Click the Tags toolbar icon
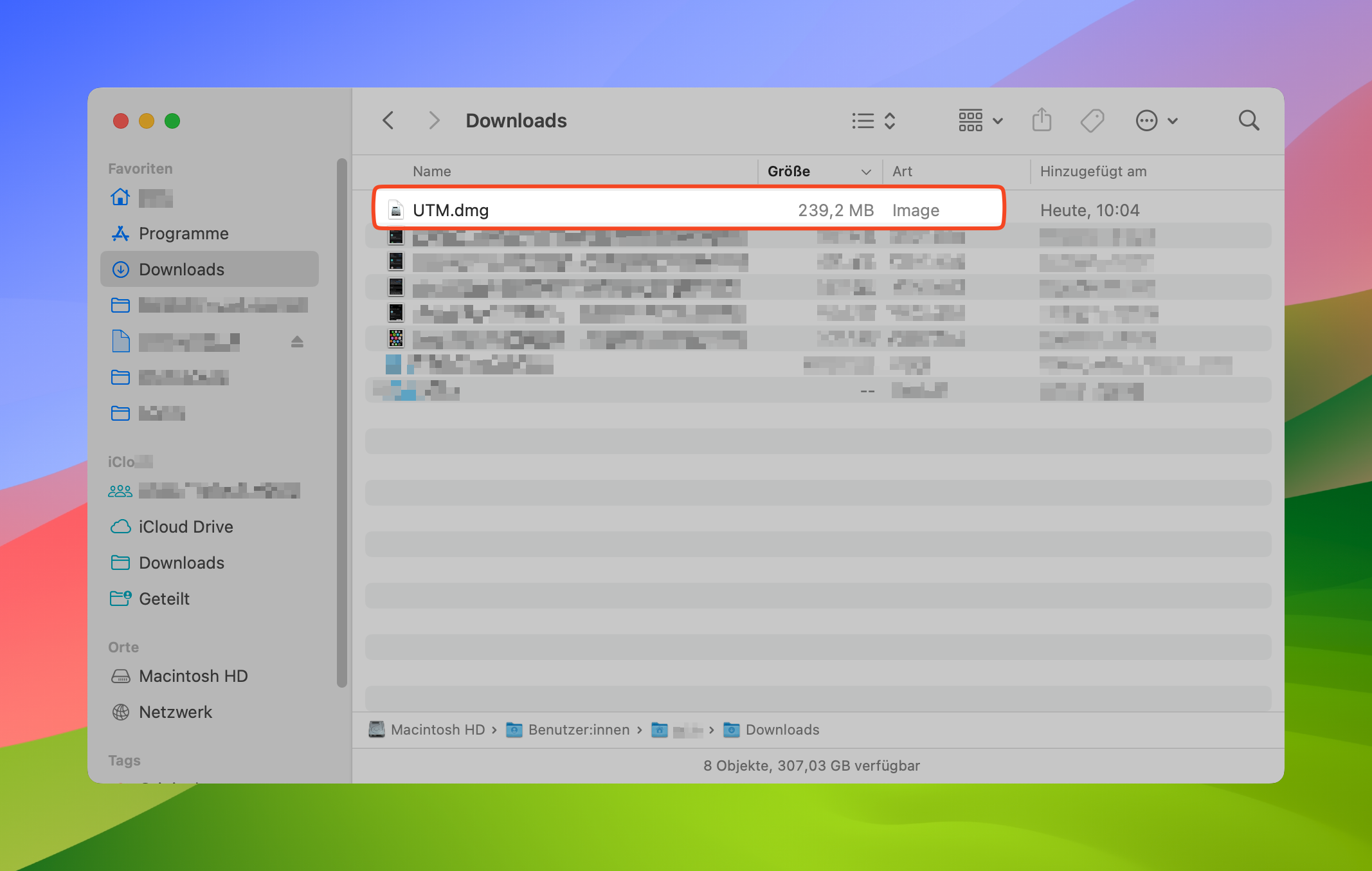The width and height of the screenshot is (1372, 871). pyautogui.click(x=1092, y=120)
